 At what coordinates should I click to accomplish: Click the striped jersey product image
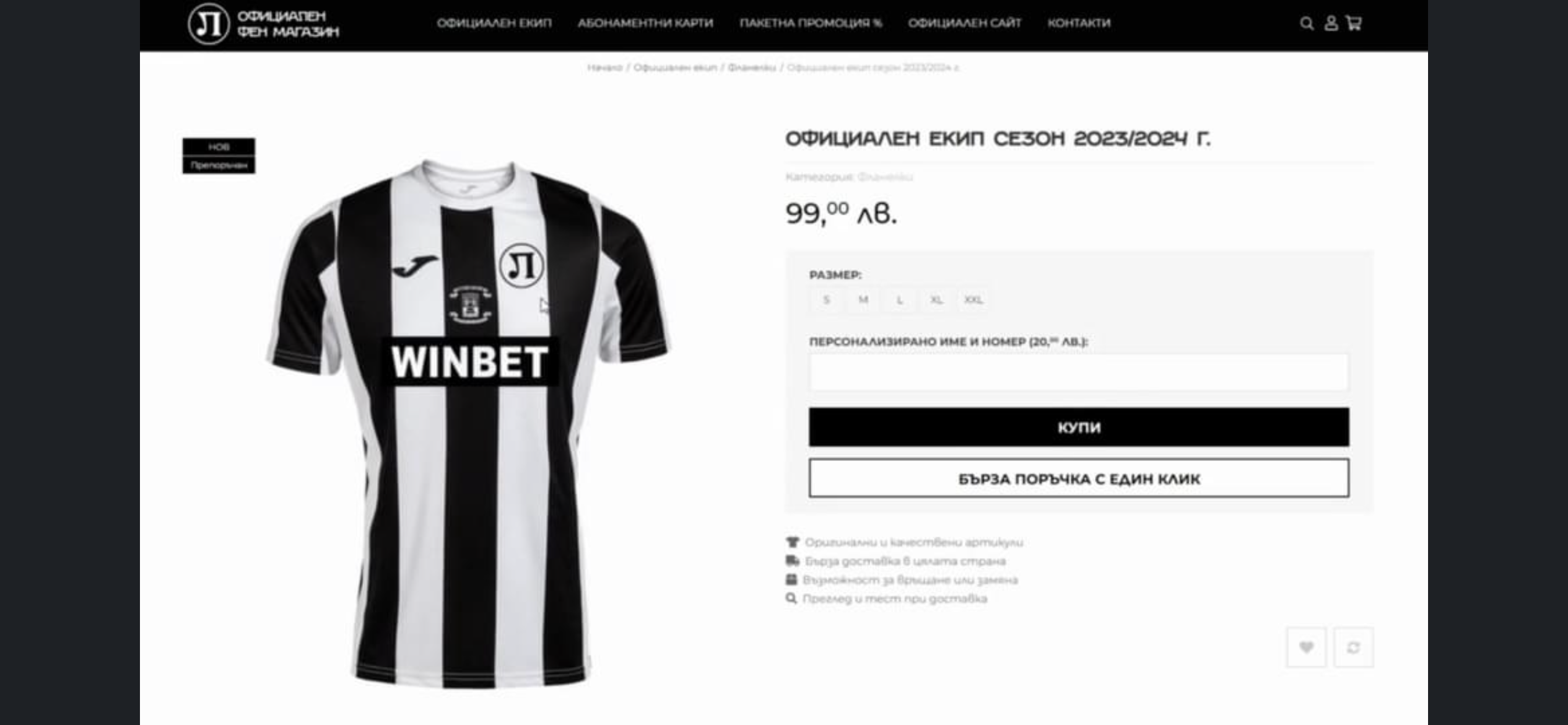(x=469, y=423)
